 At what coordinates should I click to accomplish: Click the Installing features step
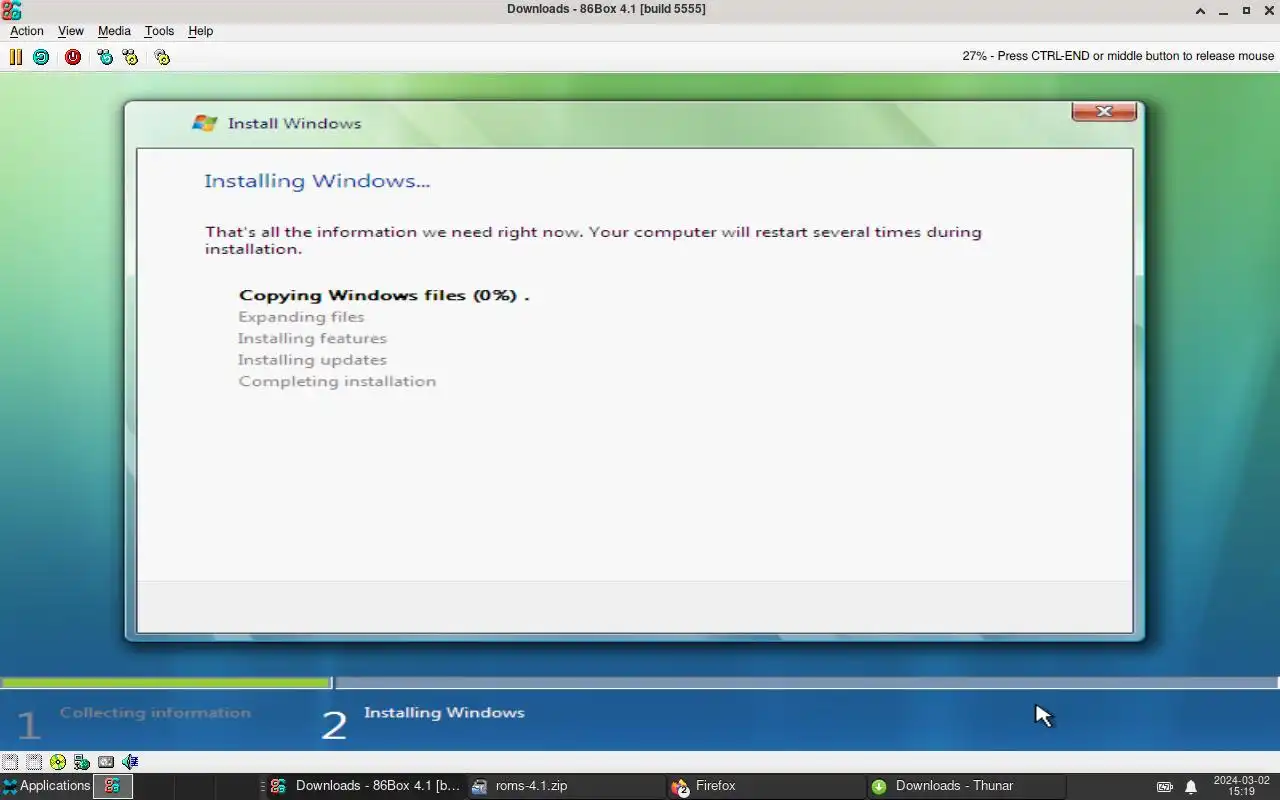coord(312,338)
